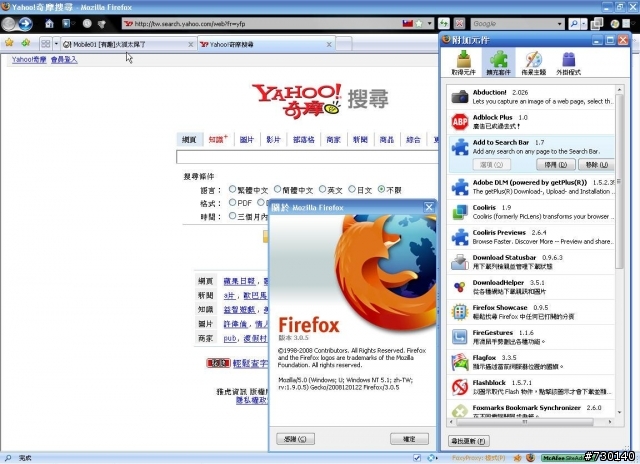Click the Forward navigation arrow
640x464 pixels.
[24, 24]
